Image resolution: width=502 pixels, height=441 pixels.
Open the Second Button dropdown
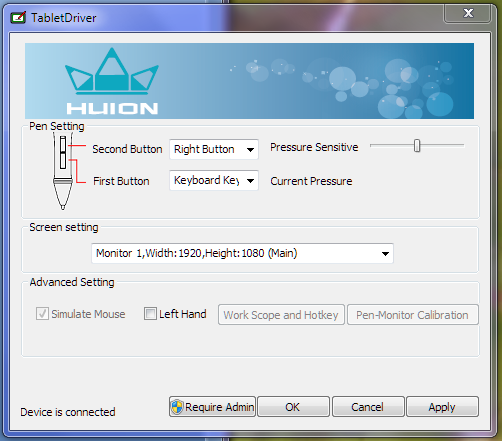[x=214, y=149]
